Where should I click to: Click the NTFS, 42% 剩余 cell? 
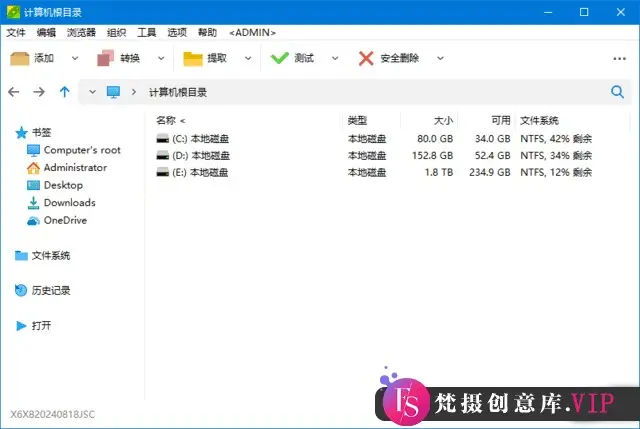click(556, 139)
